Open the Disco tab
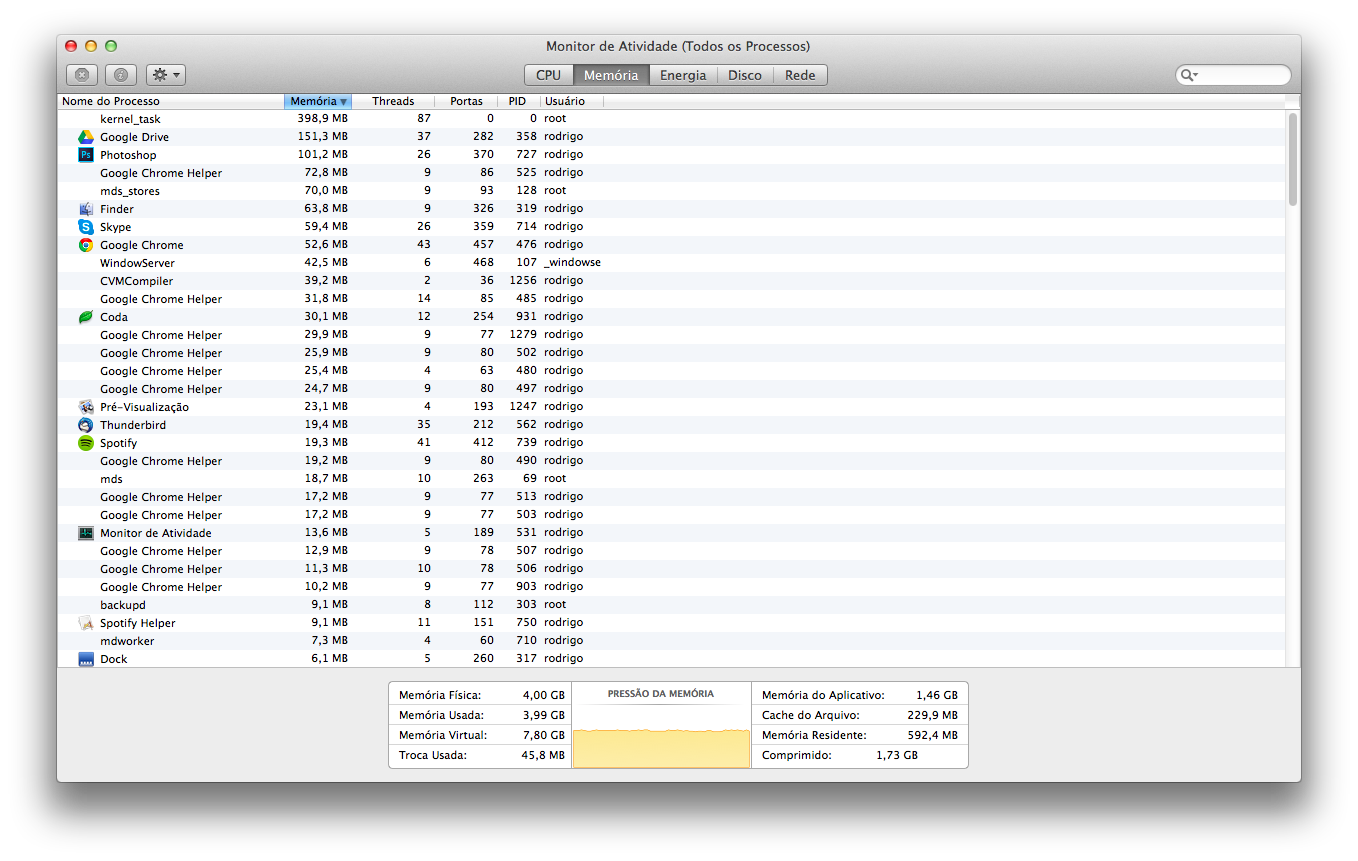The height and width of the screenshot is (861, 1358). [x=745, y=75]
